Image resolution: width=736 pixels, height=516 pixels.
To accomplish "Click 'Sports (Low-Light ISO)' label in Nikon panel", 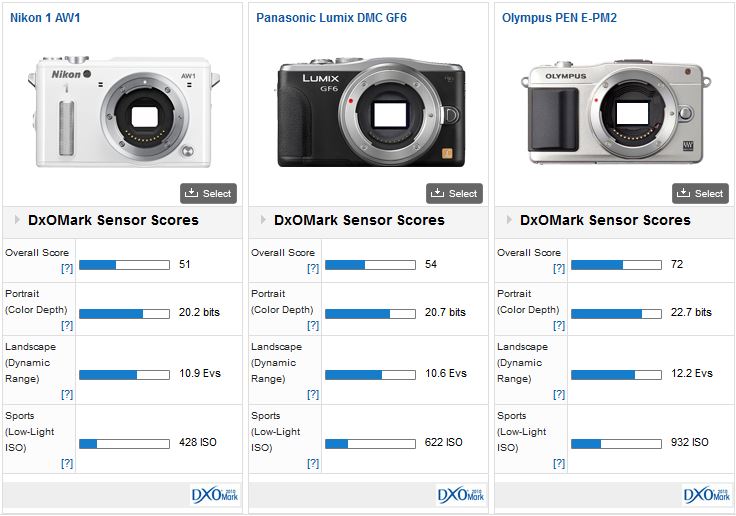I will pos(30,431).
